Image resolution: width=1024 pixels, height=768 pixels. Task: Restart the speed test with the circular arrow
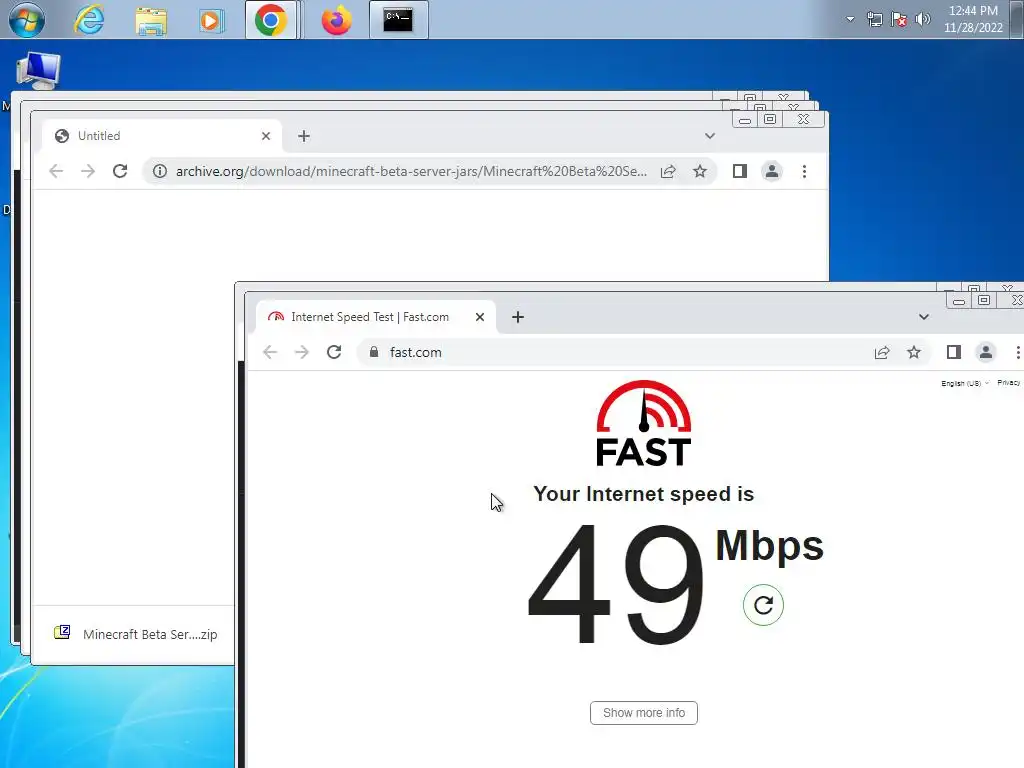coord(763,605)
